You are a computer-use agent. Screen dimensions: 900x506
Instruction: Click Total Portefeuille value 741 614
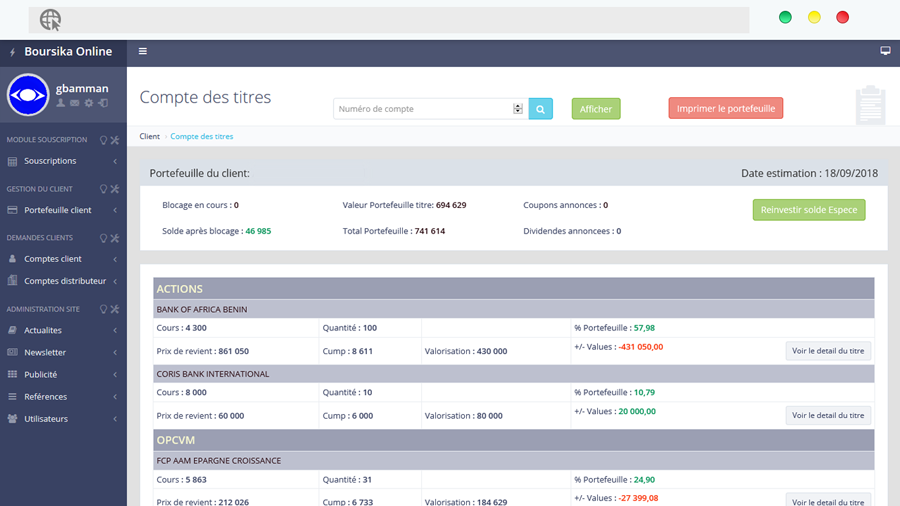click(x=430, y=231)
